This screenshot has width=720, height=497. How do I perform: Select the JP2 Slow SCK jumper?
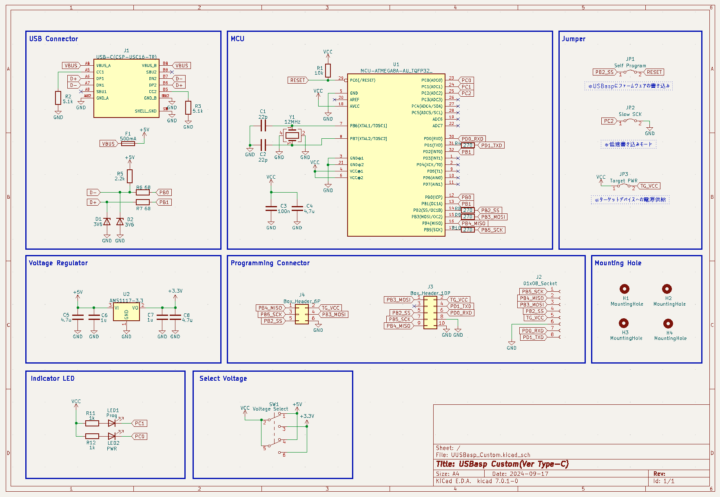631,121
